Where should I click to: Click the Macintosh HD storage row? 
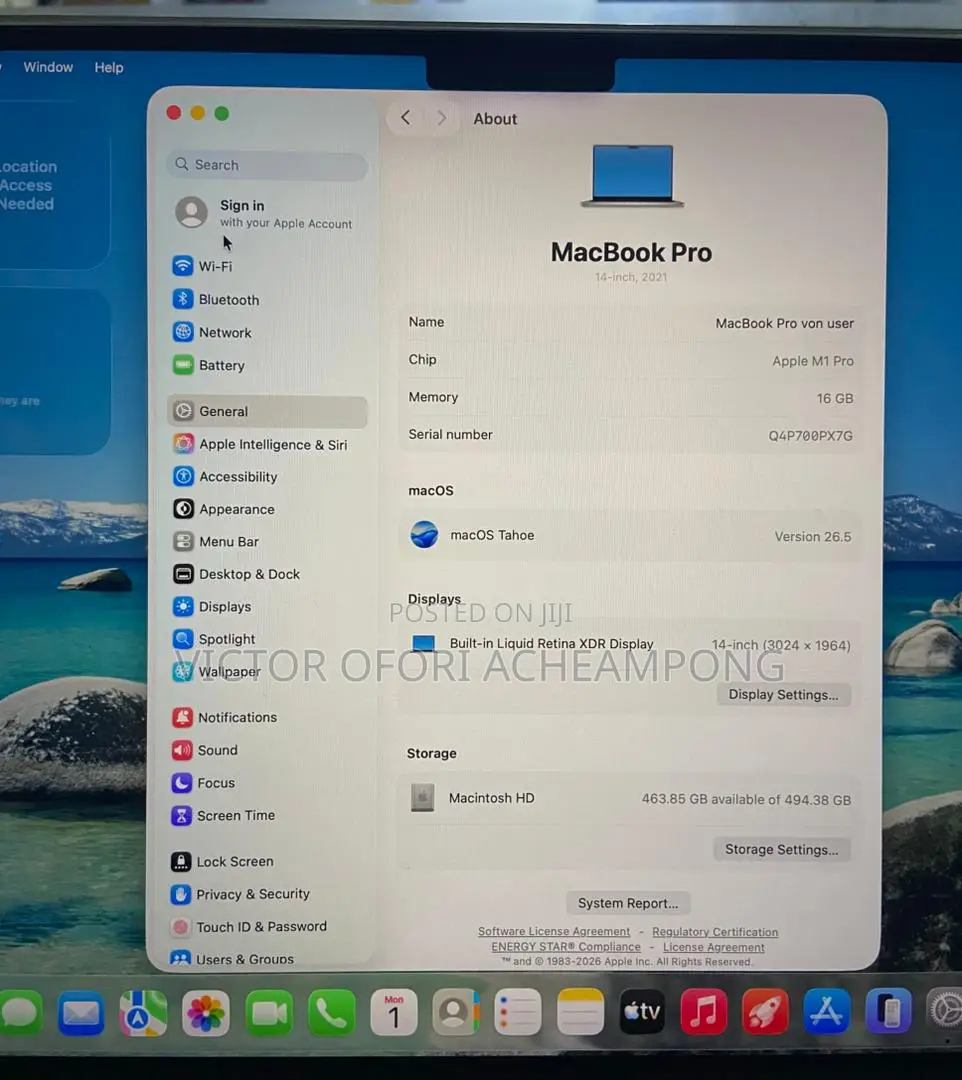coord(630,798)
